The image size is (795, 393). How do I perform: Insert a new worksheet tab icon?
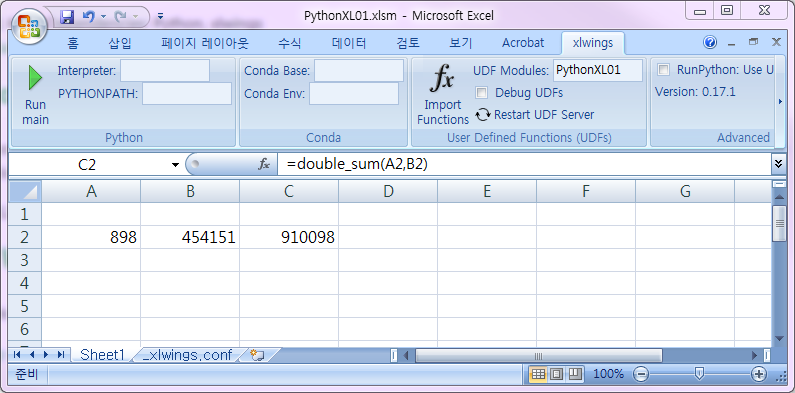point(258,355)
